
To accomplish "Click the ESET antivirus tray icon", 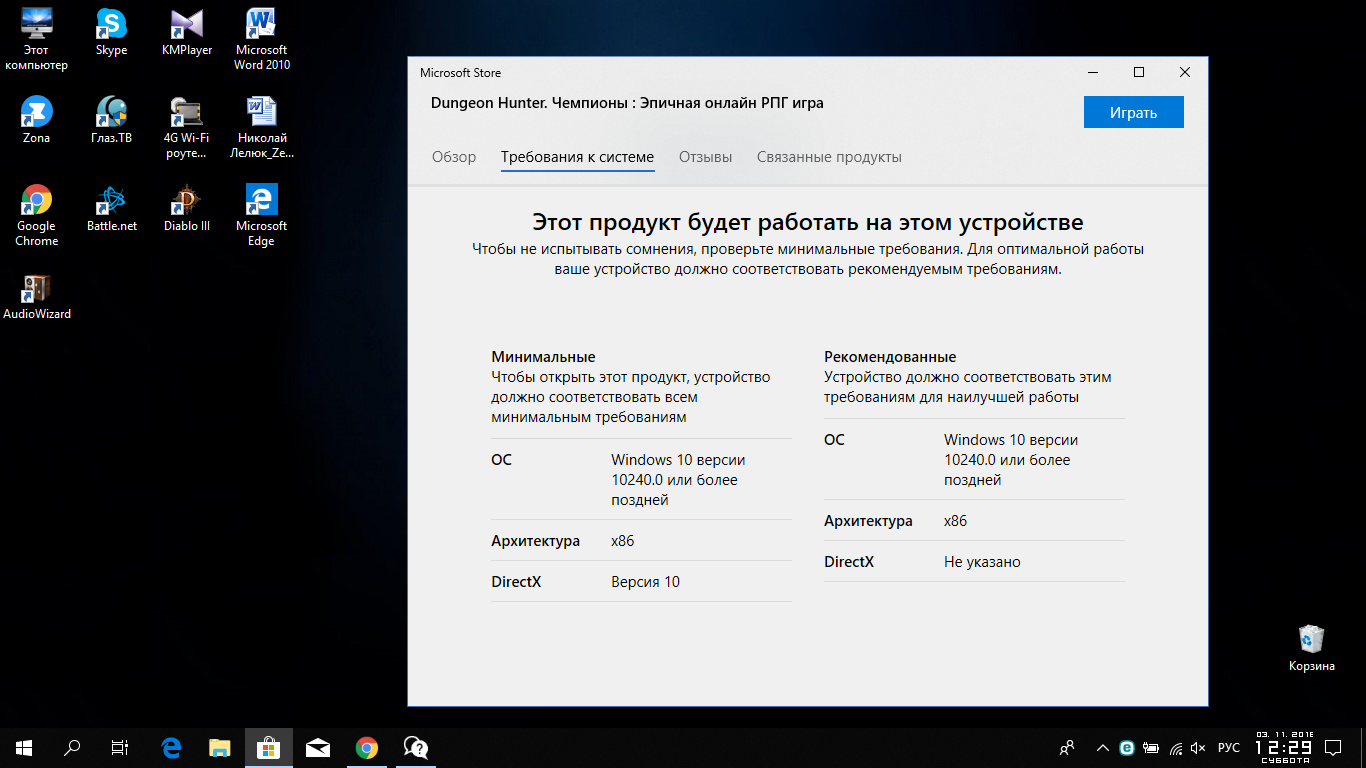I will pos(1127,747).
